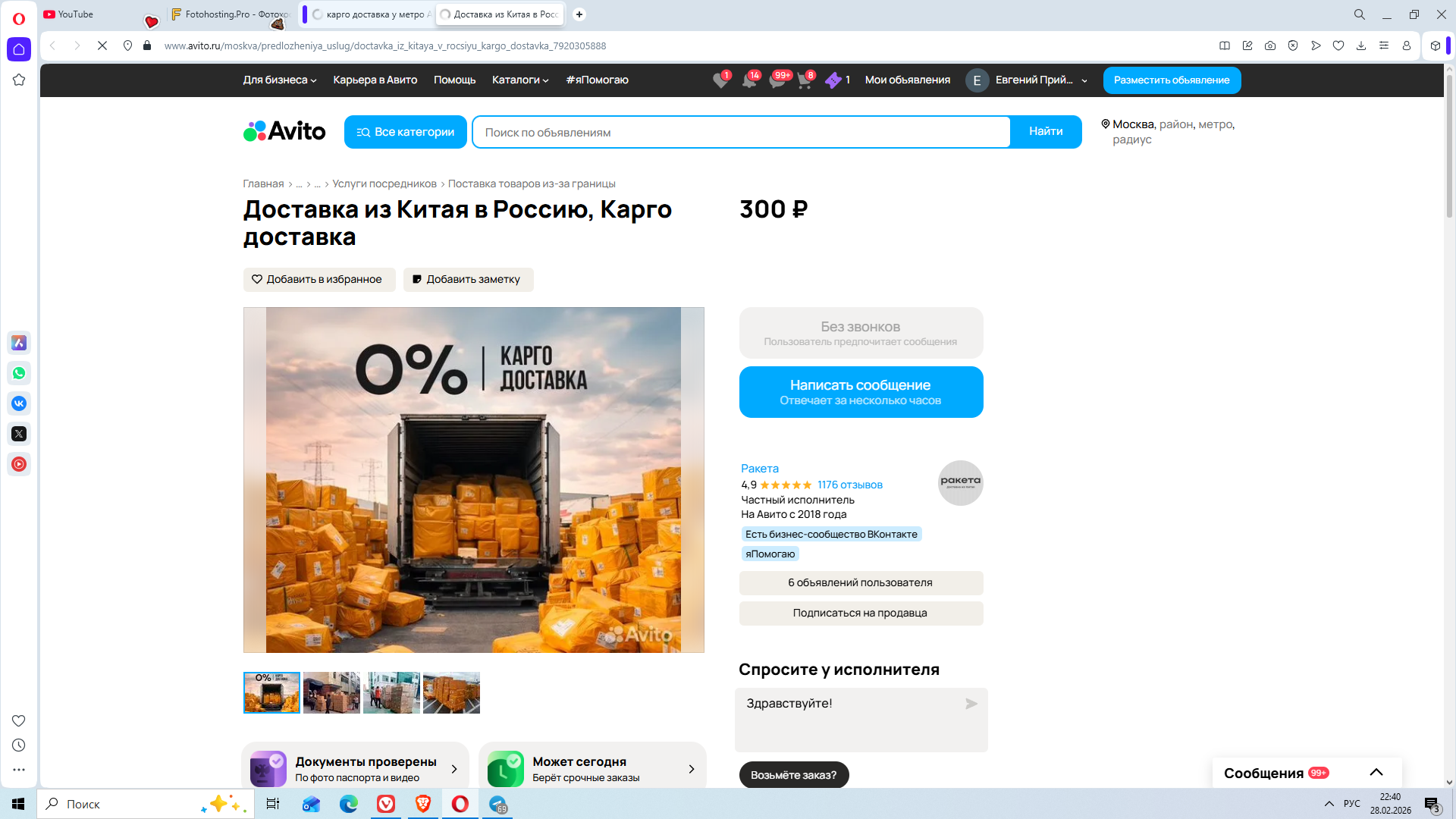Send the message with arrow icon

click(971, 704)
